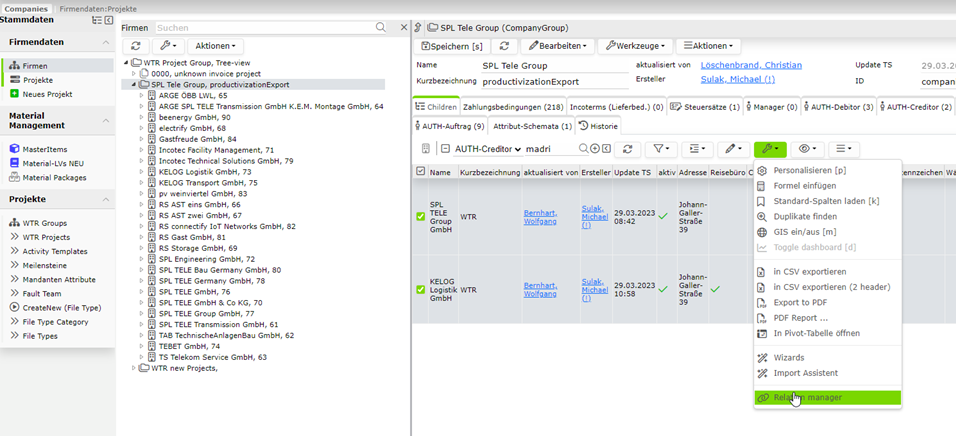Uncheck the KELOG Logistik GmbH row checkbox
Image resolution: width=956 pixels, height=436 pixels.
(x=420, y=290)
